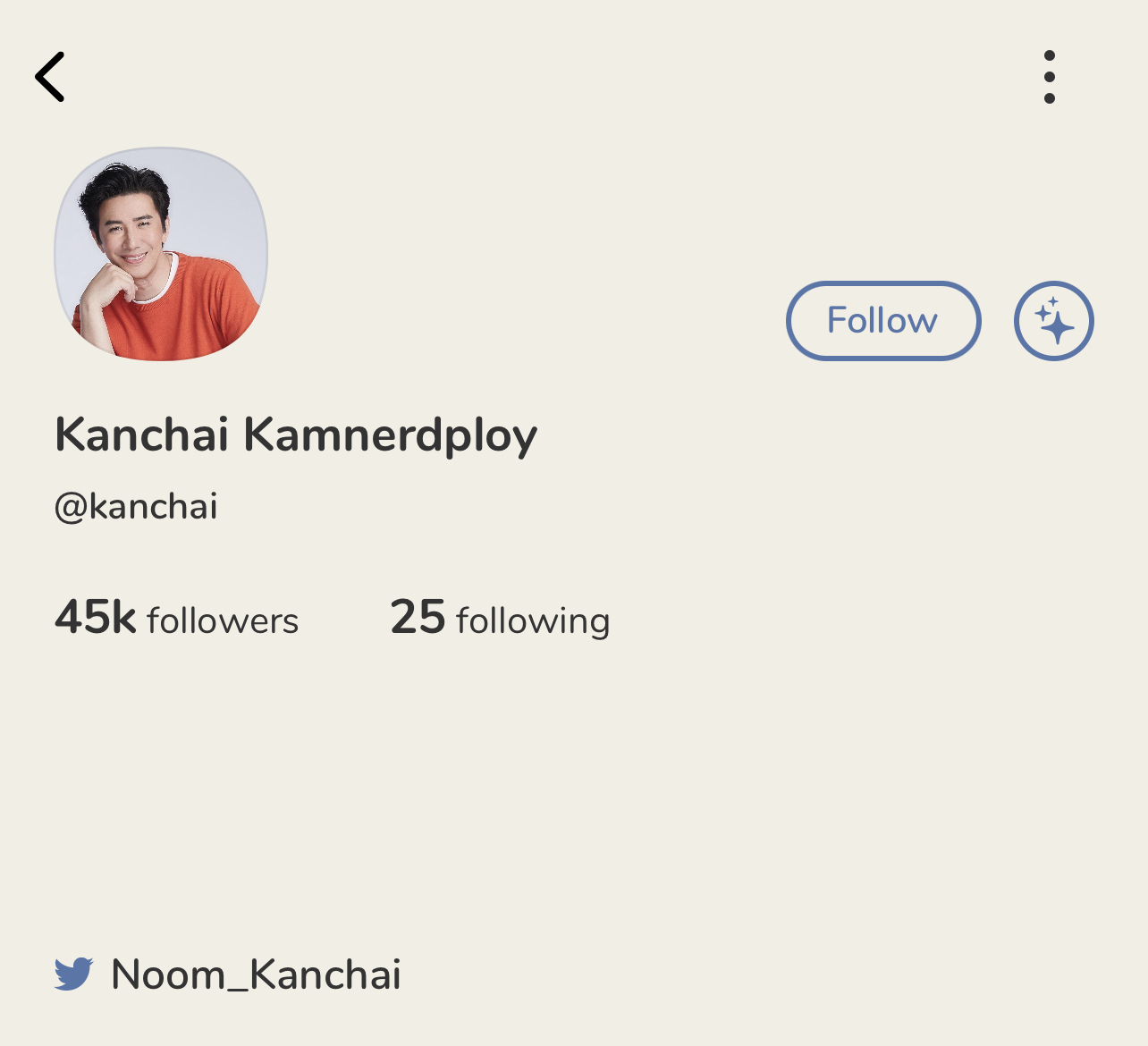The image size is (1148, 1046).
Task: Tap the sparkle suggestions icon button
Action: coord(1053,321)
